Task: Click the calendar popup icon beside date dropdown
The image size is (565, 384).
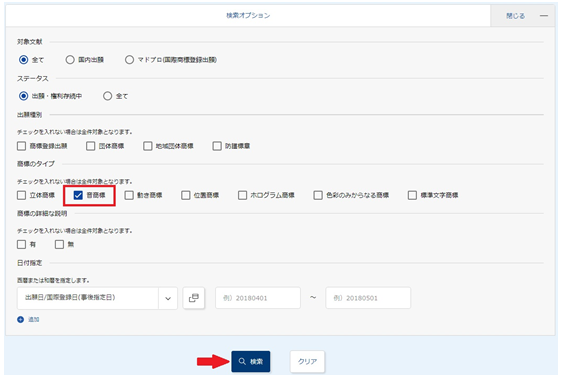Action: (x=194, y=298)
